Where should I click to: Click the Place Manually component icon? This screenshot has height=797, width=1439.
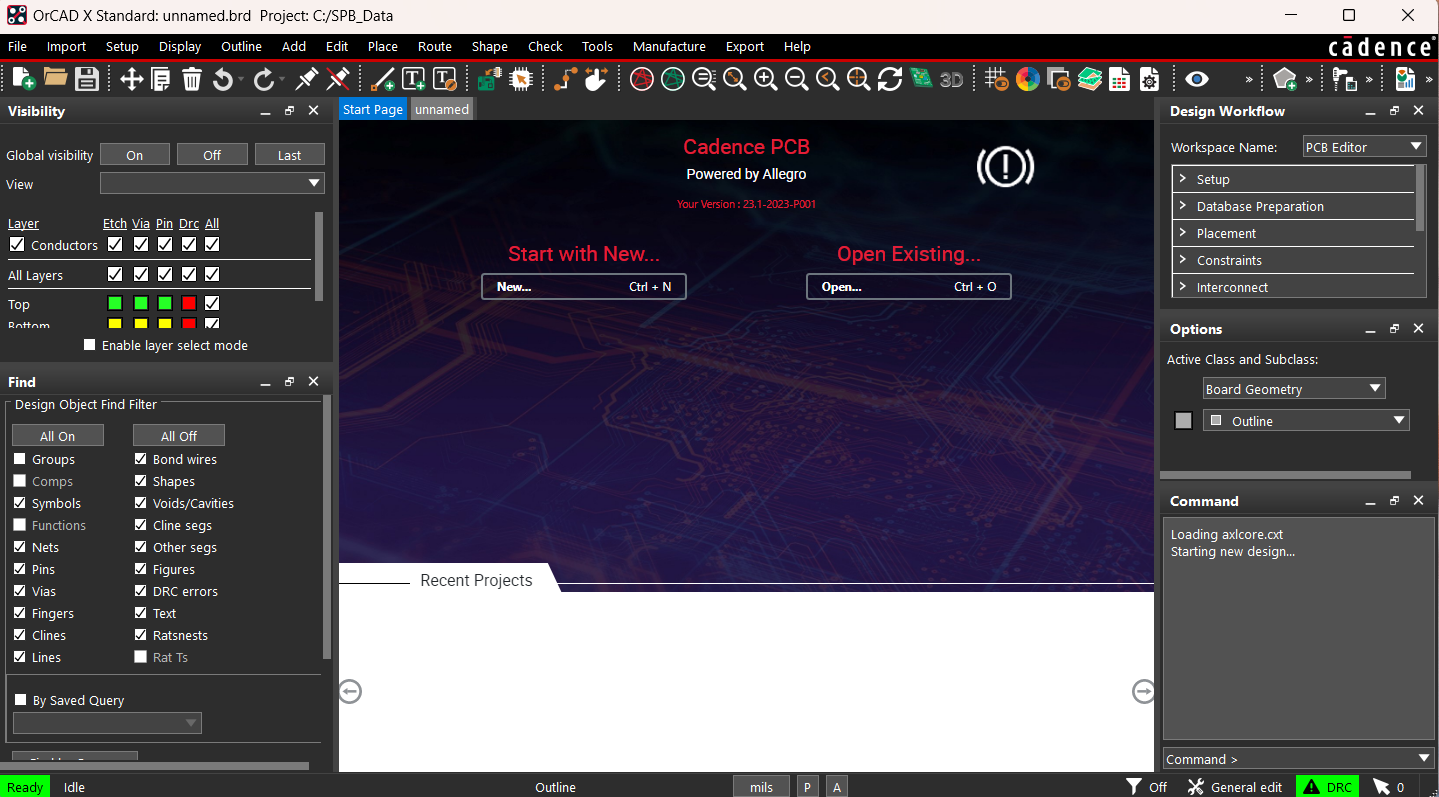(x=489, y=79)
